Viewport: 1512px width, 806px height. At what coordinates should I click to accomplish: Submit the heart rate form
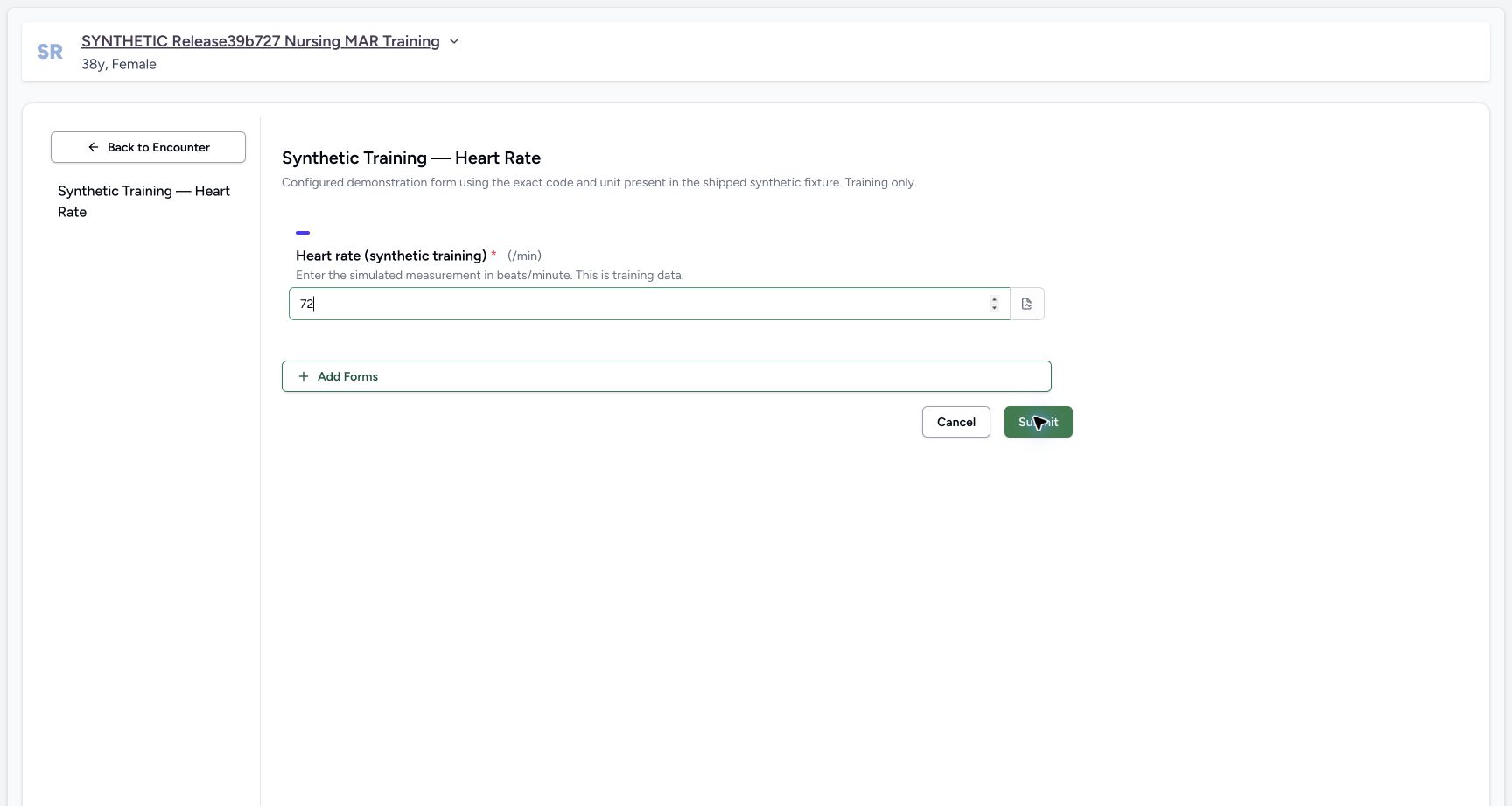click(1039, 422)
